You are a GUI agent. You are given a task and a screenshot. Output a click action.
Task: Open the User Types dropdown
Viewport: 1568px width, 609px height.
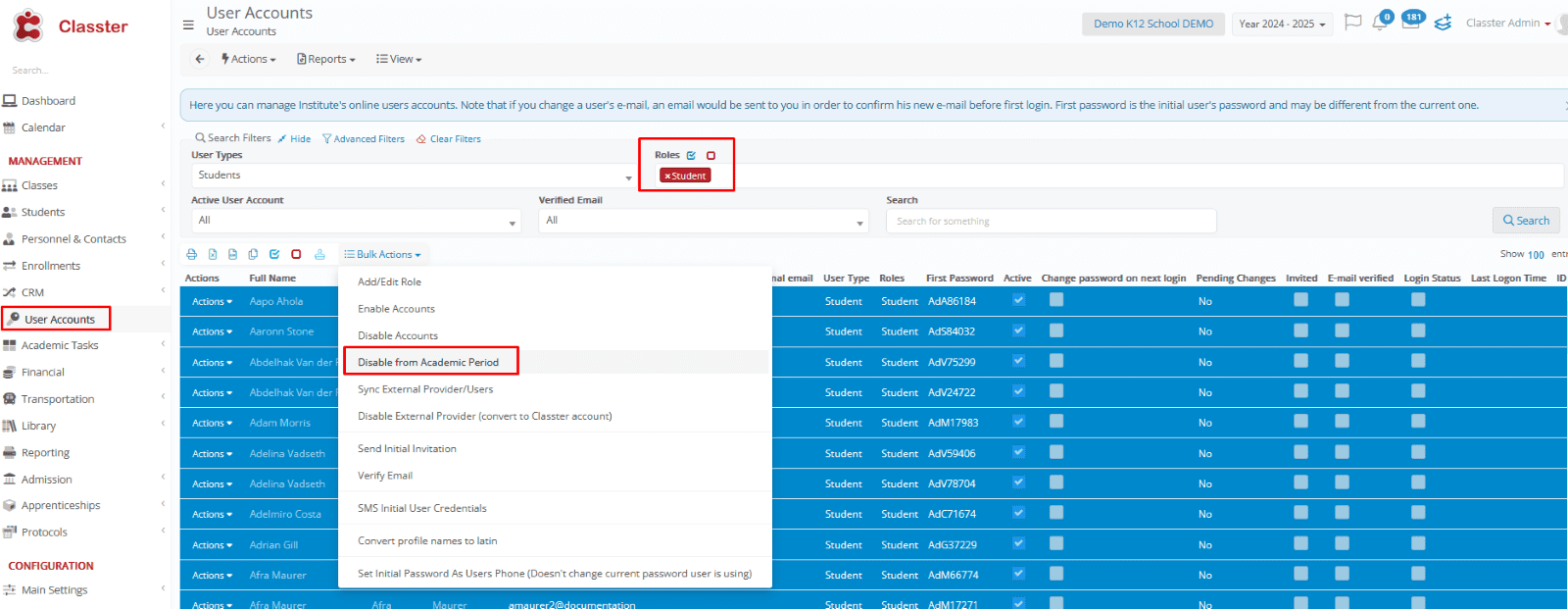414,176
